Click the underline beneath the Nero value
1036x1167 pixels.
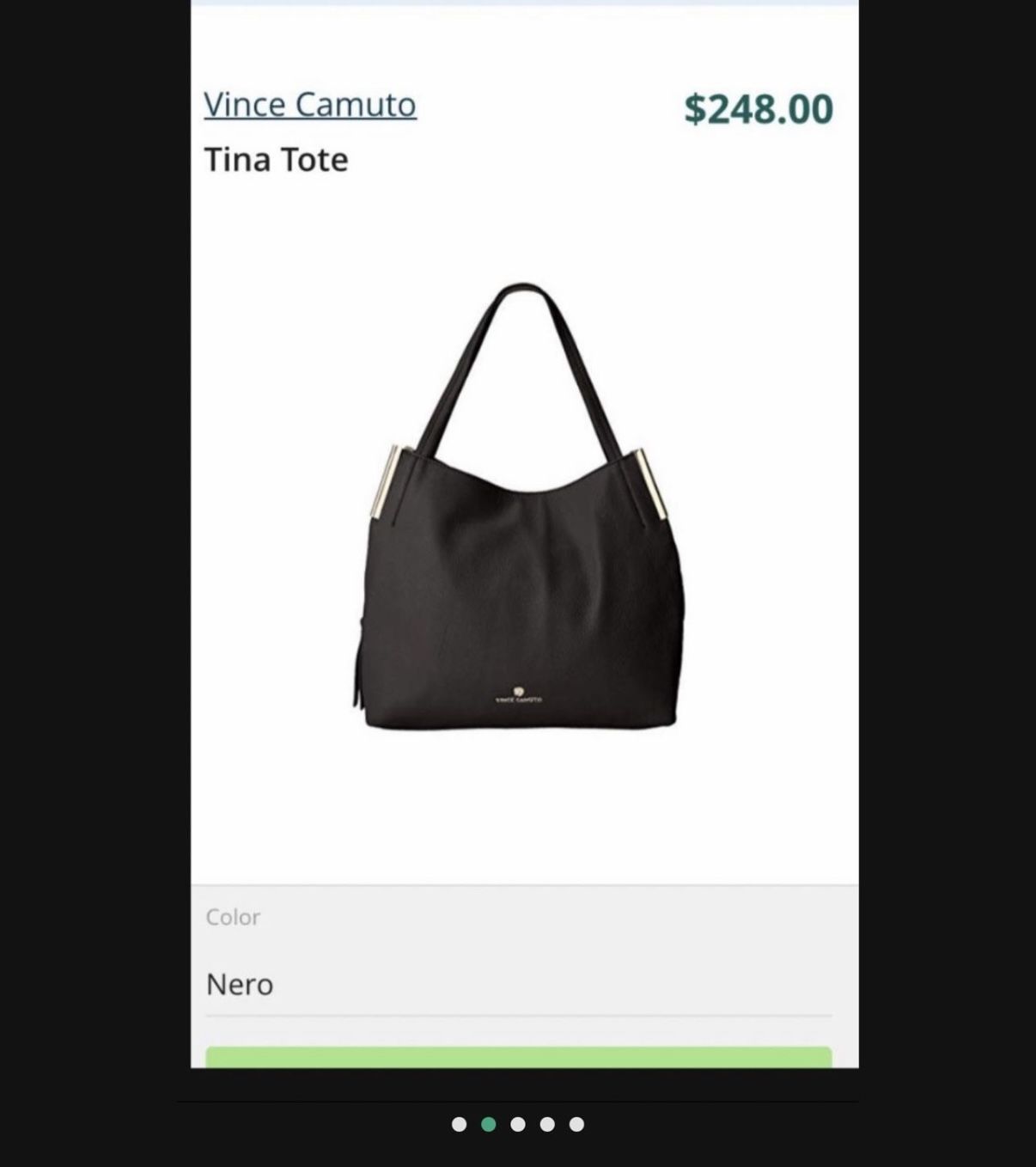pos(519,1016)
